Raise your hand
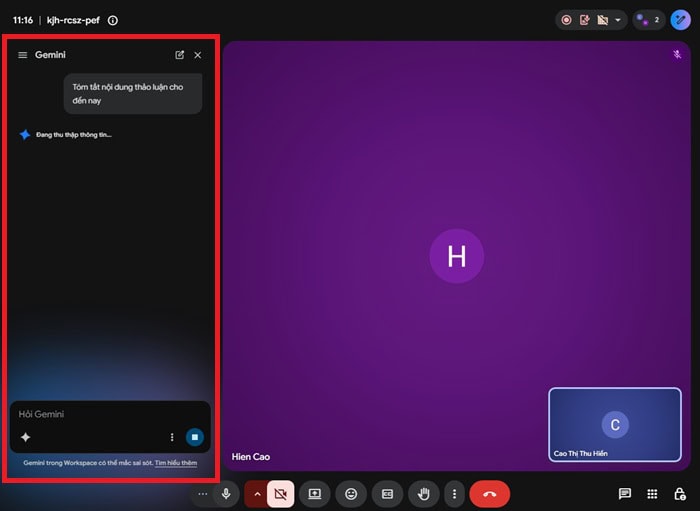The width and height of the screenshot is (700, 511). (x=424, y=494)
